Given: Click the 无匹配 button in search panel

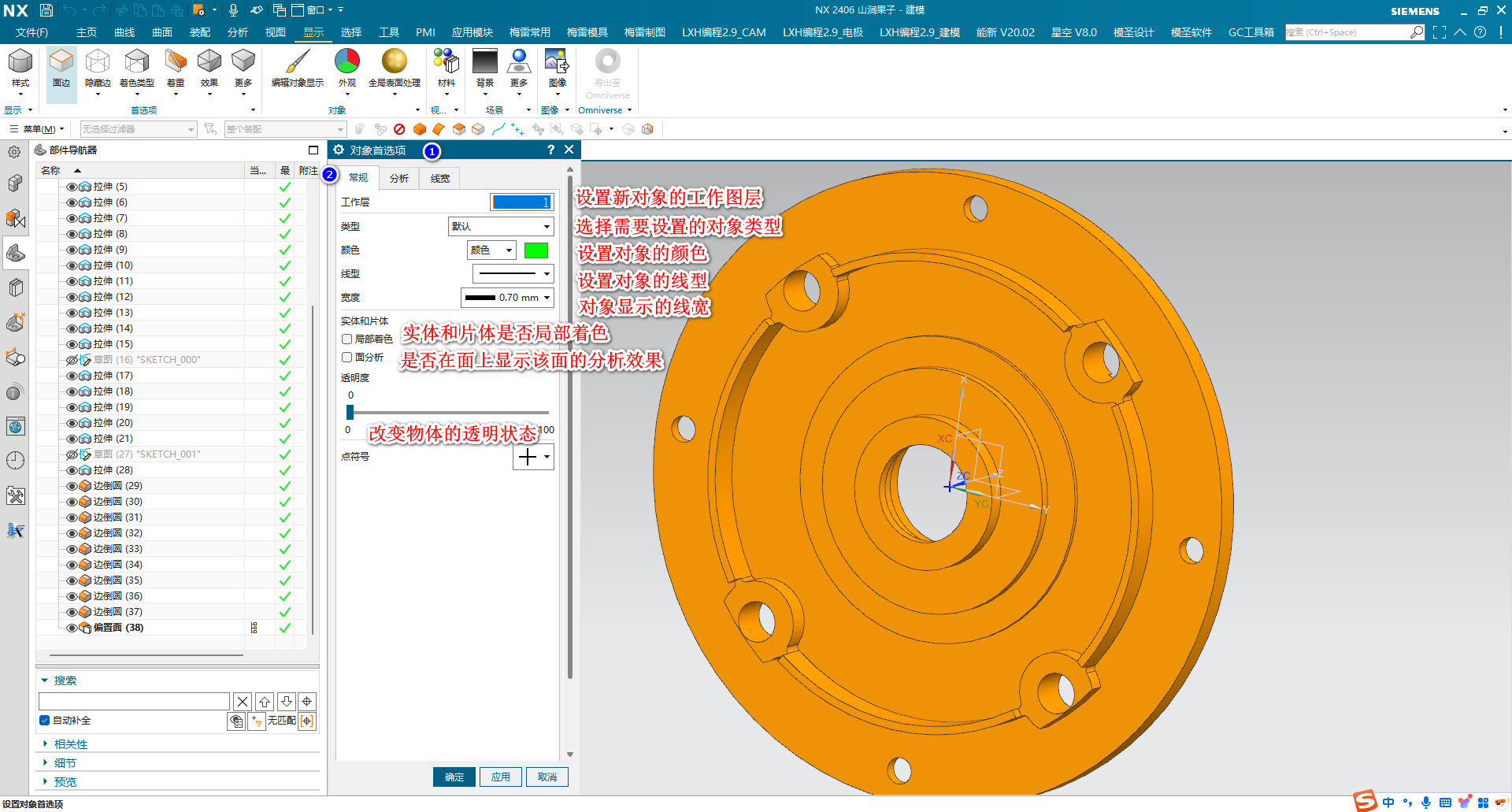Looking at the screenshot, I should click(x=281, y=721).
